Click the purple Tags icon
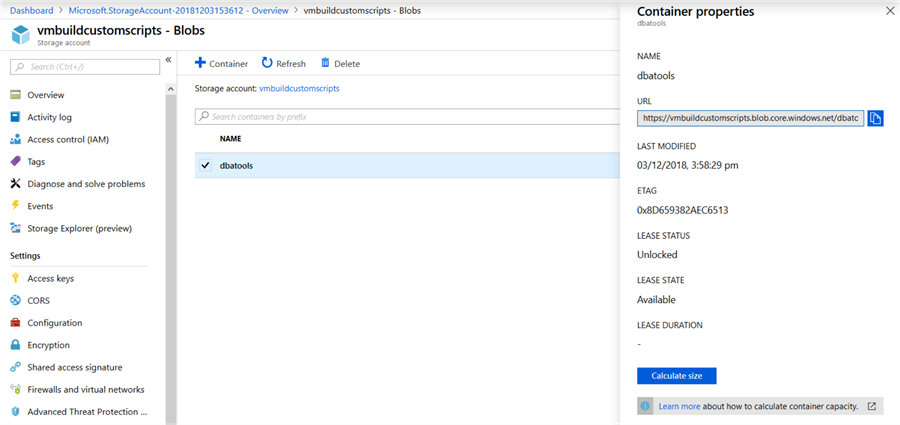The width and height of the screenshot is (900, 425). (16, 162)
